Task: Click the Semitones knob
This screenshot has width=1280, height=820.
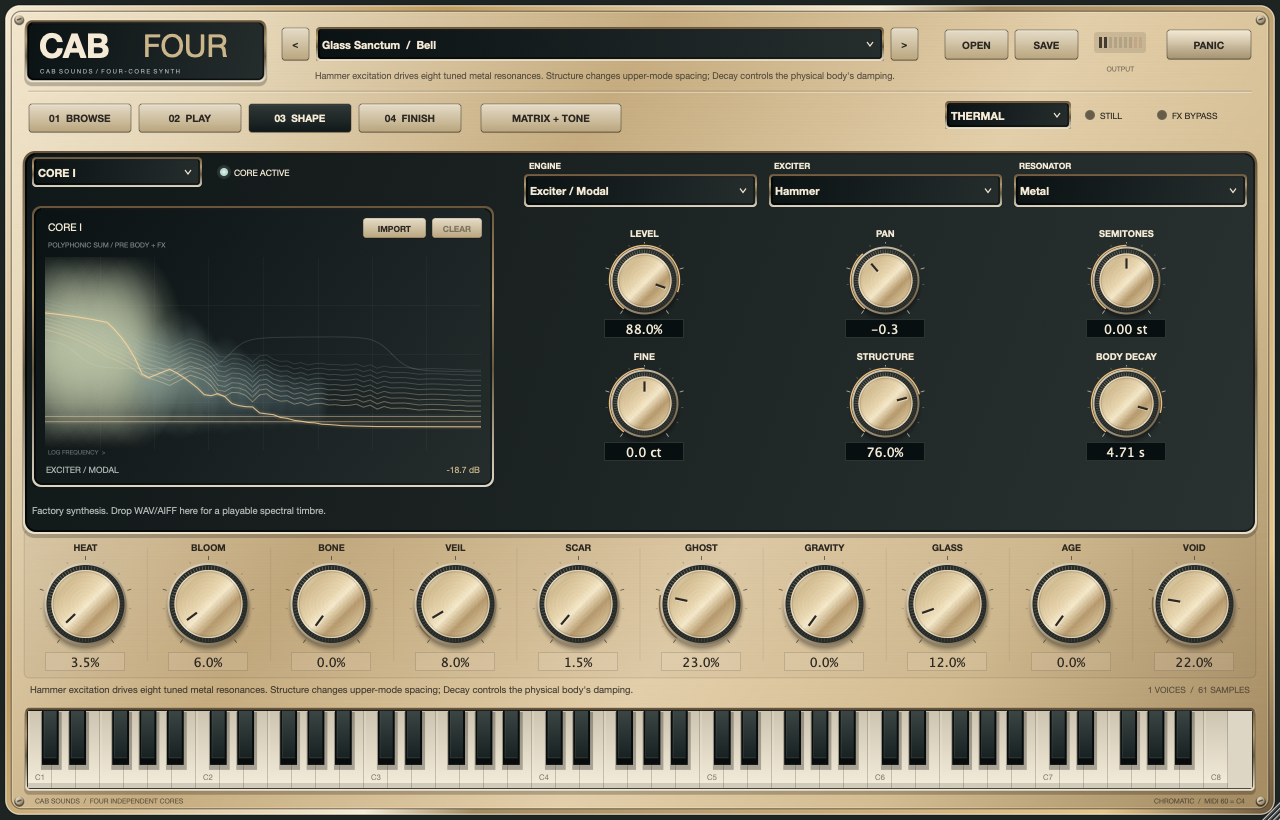Action: (1126, 279)
